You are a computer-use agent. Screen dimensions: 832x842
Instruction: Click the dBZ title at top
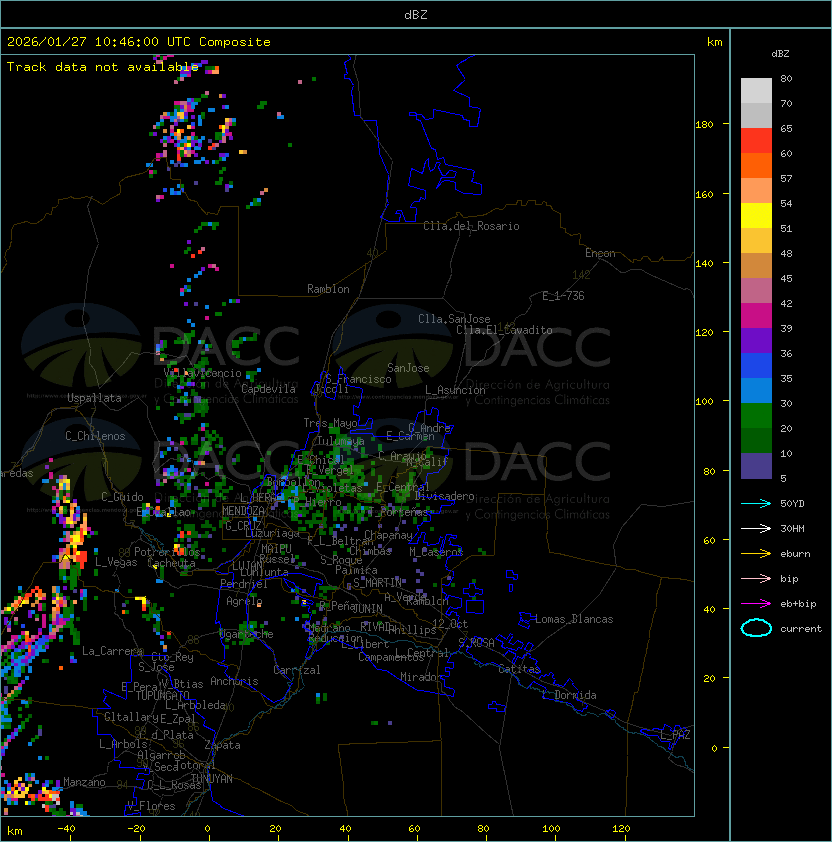(x=415, y=14)
